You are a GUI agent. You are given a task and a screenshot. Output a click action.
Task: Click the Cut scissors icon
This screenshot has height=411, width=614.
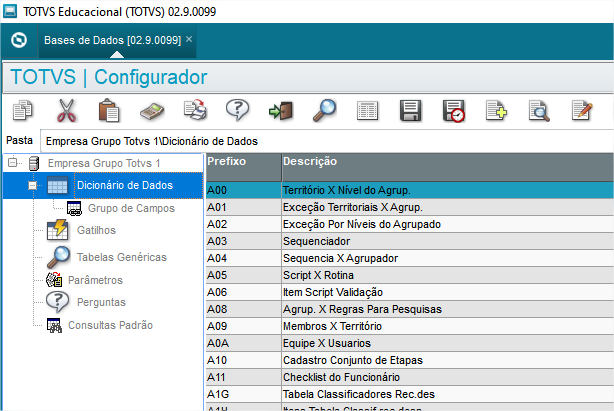pyautogui.click(x=66, y=110)
